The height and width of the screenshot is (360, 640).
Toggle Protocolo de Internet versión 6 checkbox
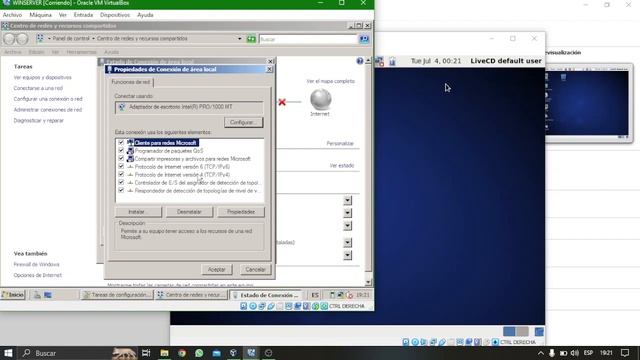(121, 167)
